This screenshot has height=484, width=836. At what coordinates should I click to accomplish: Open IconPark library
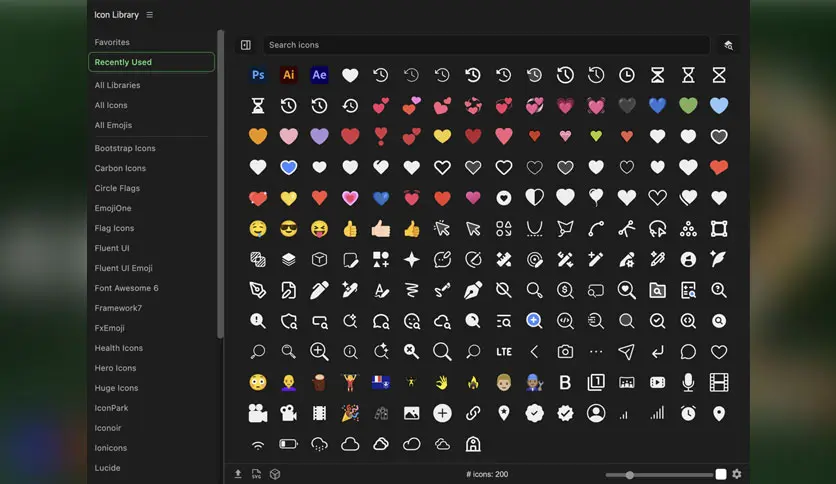pos(111,408)
